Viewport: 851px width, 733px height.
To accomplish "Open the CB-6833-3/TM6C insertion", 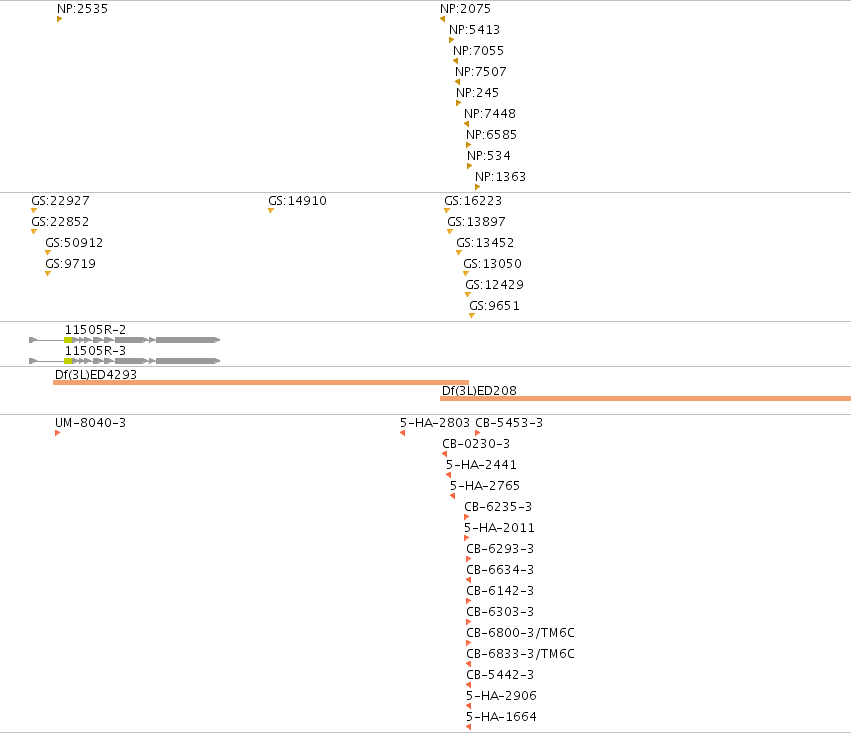I will (520, 654).
